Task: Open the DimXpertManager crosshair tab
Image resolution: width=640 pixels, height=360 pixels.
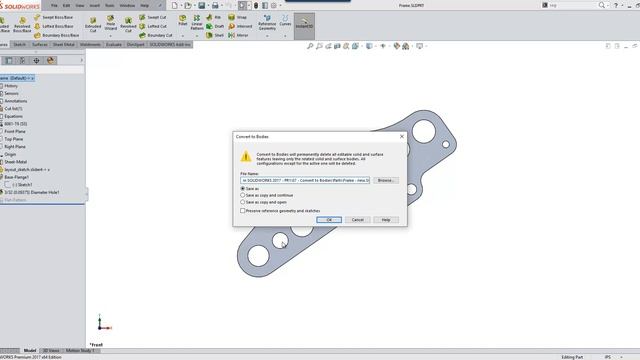Action: click(x=36, y=60)
